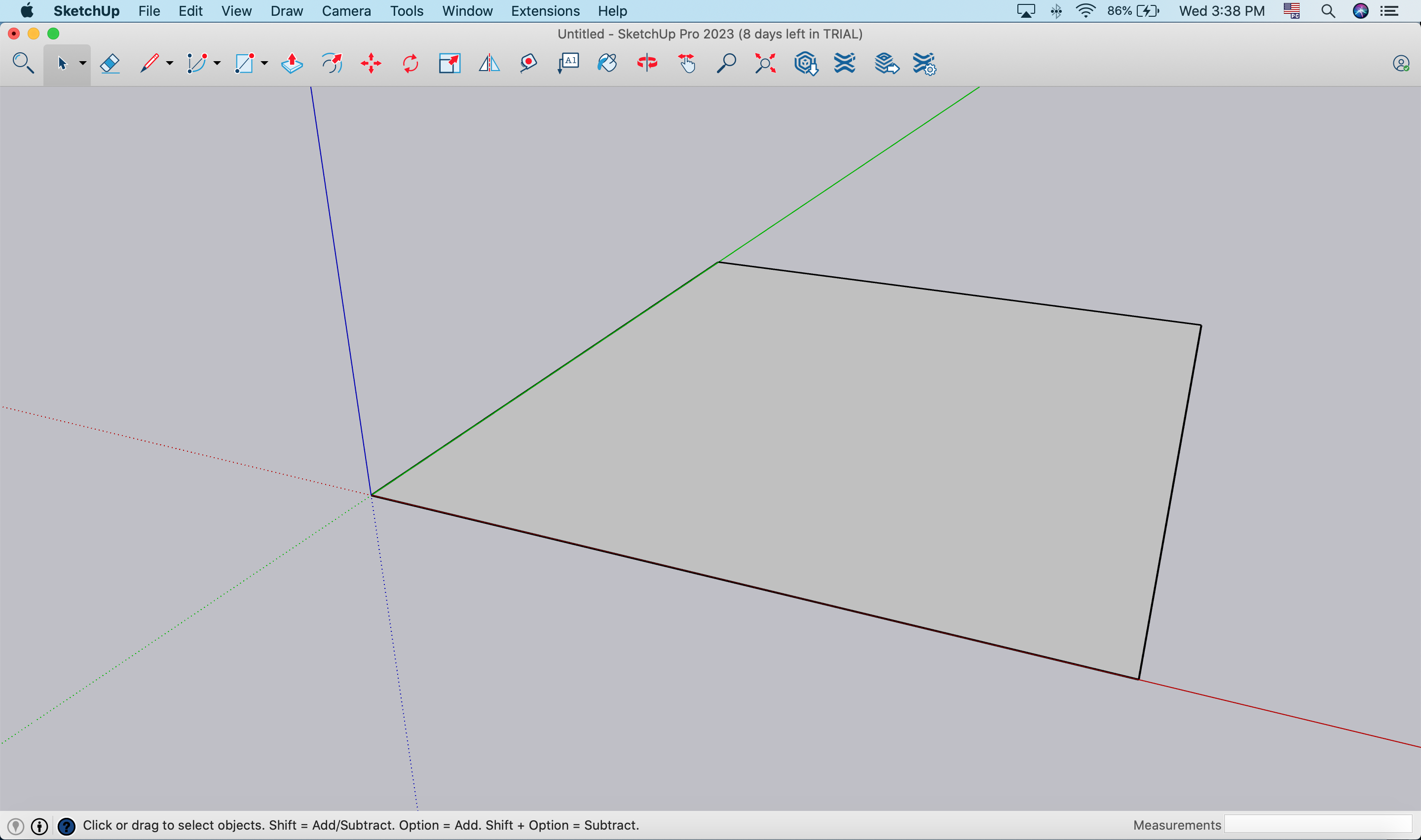Open Spotlight search in menu bar
The image size is (1421, 840).
1328,11
